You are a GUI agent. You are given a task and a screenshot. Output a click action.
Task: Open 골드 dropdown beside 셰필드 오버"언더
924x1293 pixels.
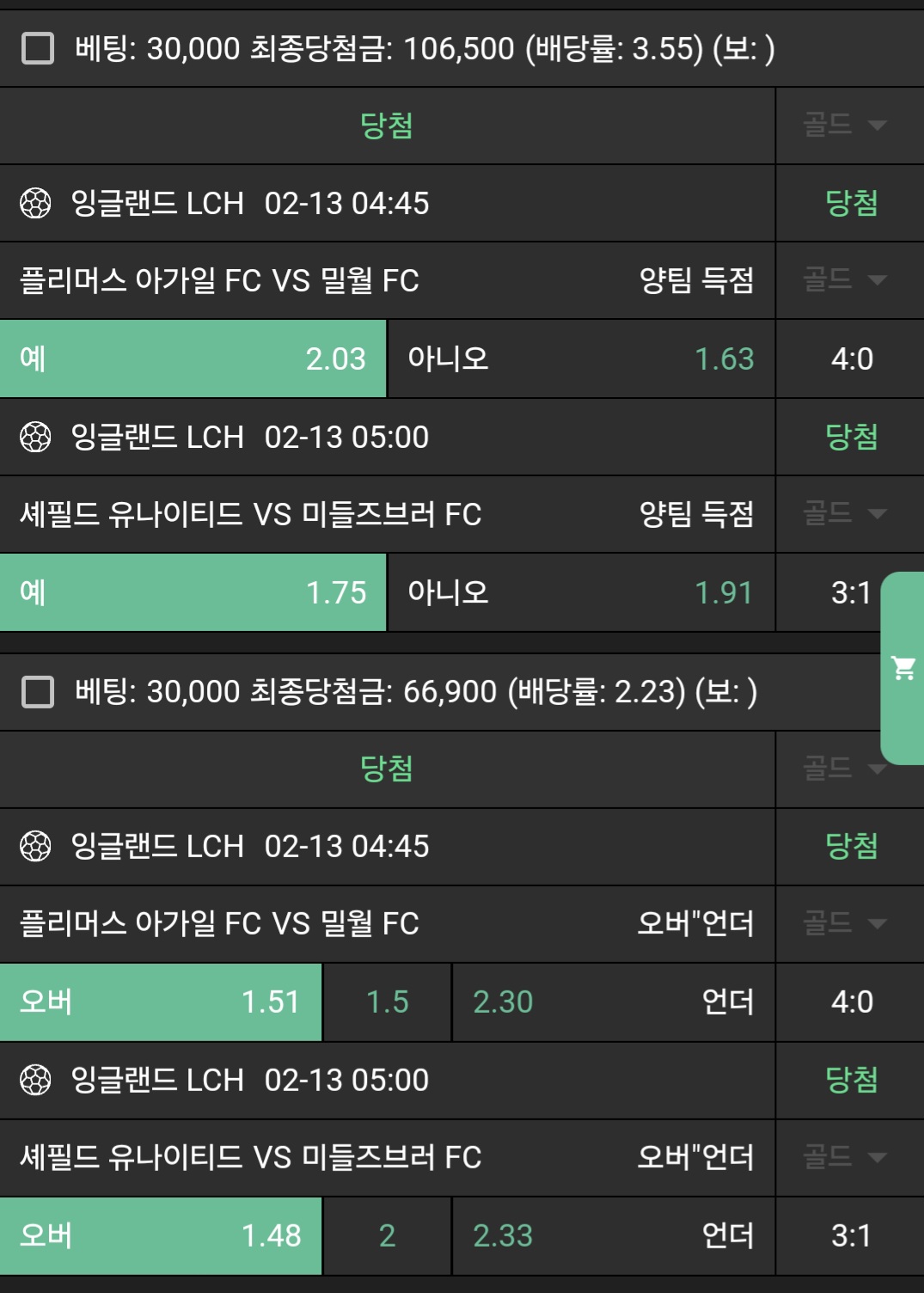tap(844, 1157)
